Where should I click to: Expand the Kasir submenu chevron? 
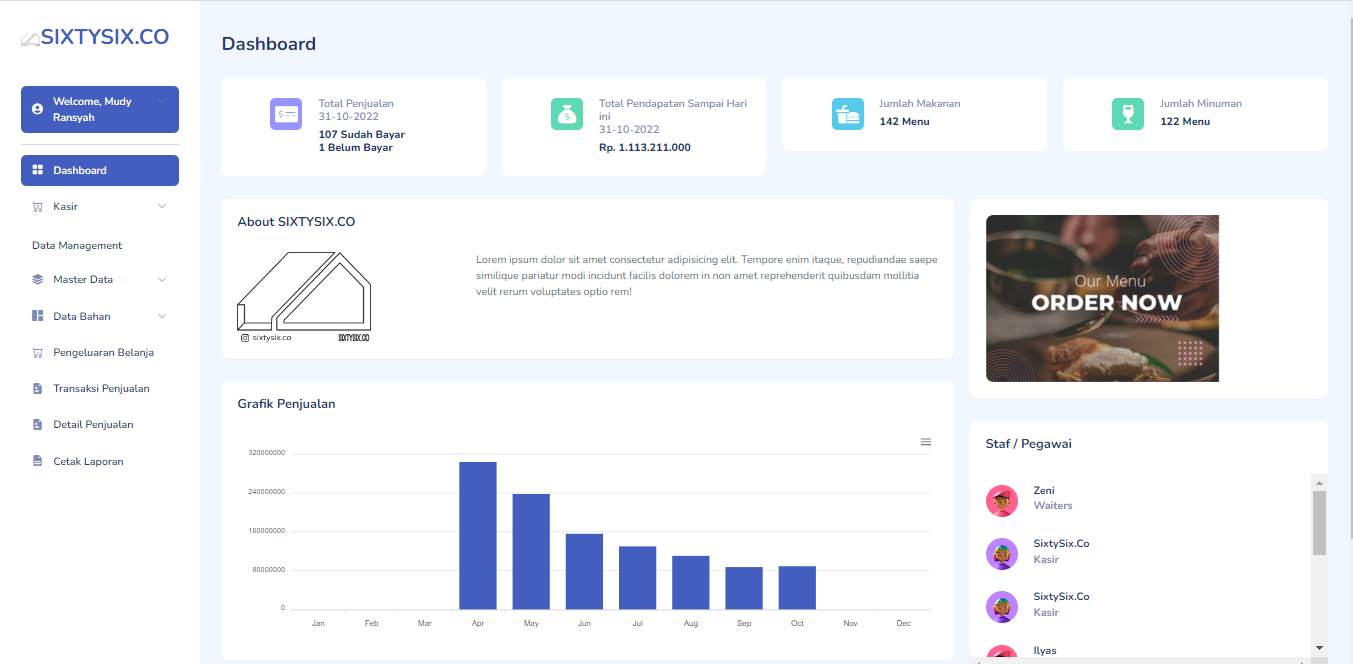[x=162, y=207]
